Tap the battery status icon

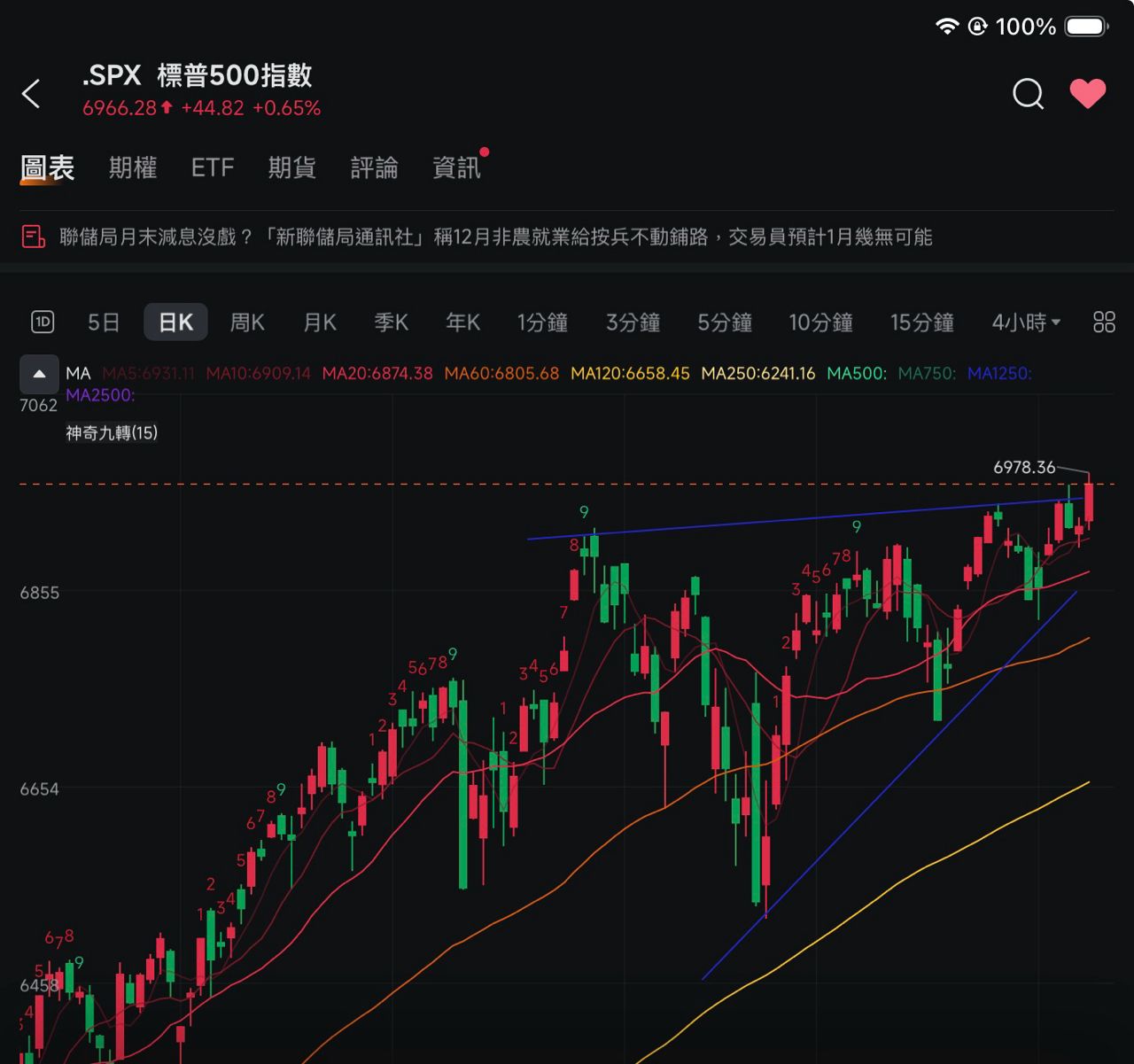point(1086,27)
